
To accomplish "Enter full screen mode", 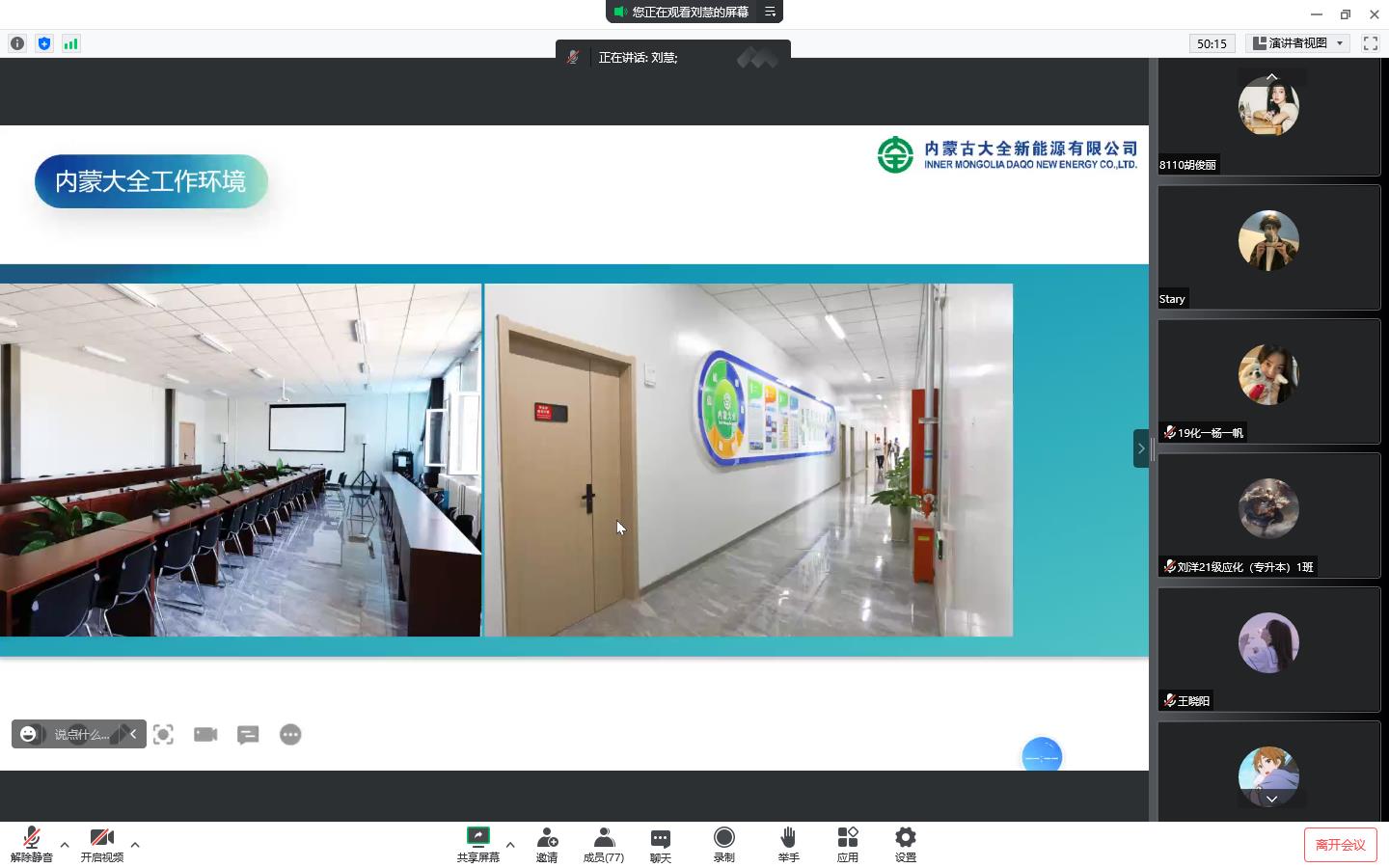I will coord(1370,43).
